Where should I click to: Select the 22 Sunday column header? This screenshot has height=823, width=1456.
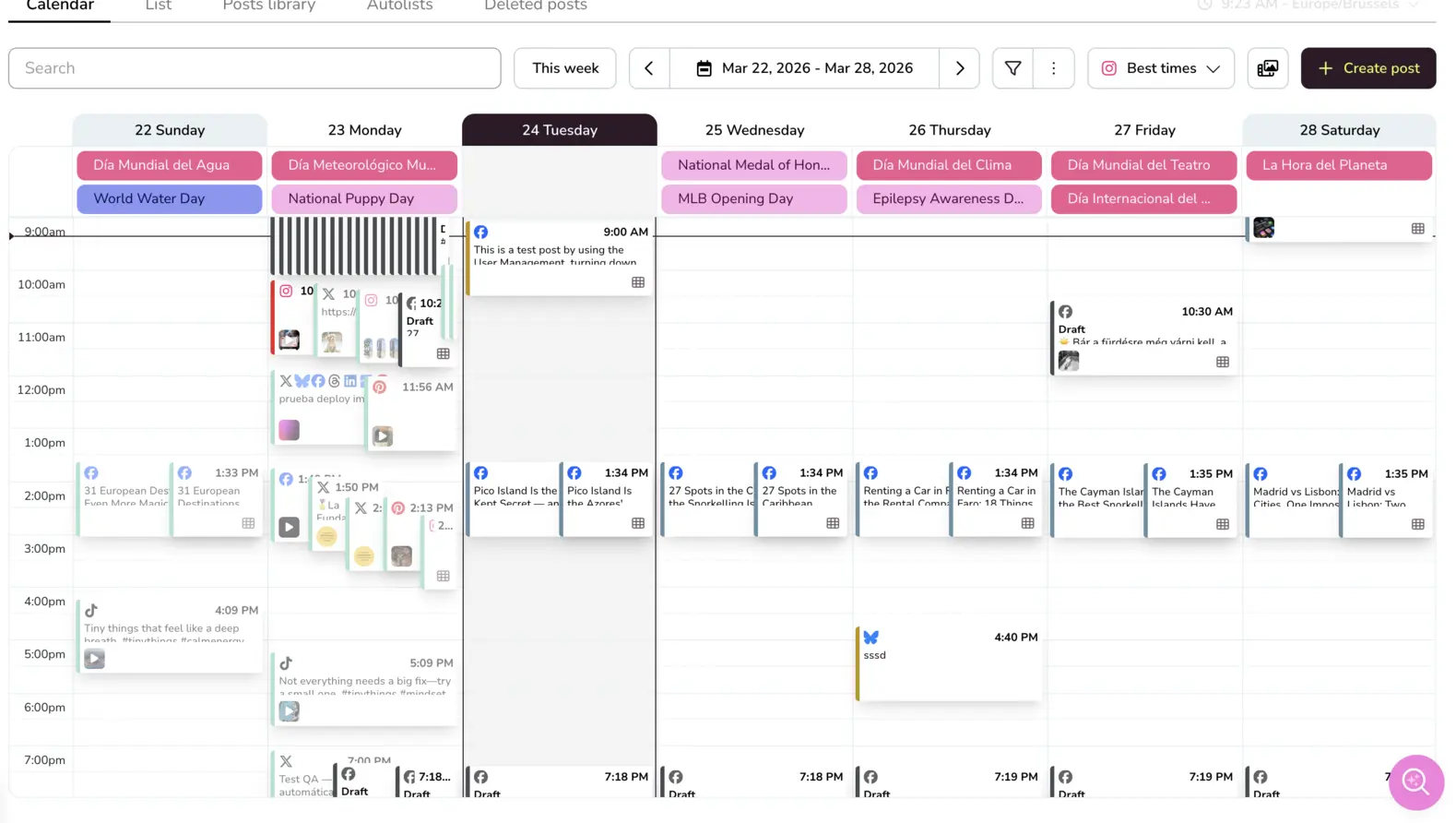pyautogui.click(x=170, y=130)
